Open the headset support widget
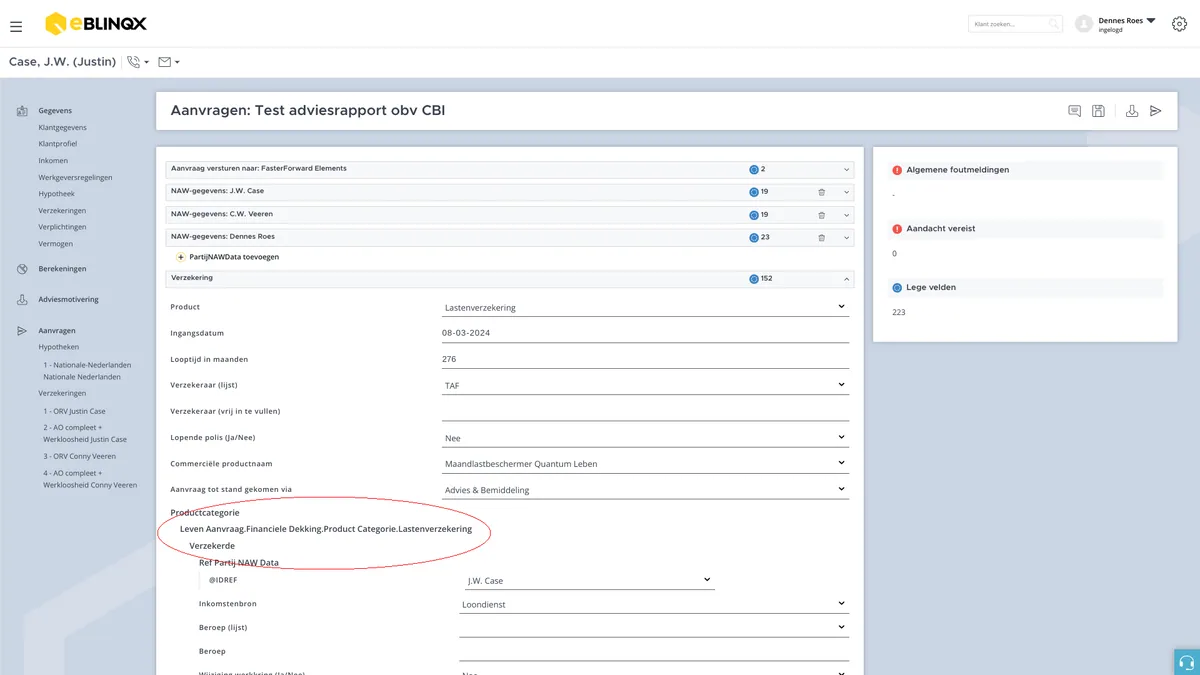The image size is (1200, 675). coord(1187,662)
